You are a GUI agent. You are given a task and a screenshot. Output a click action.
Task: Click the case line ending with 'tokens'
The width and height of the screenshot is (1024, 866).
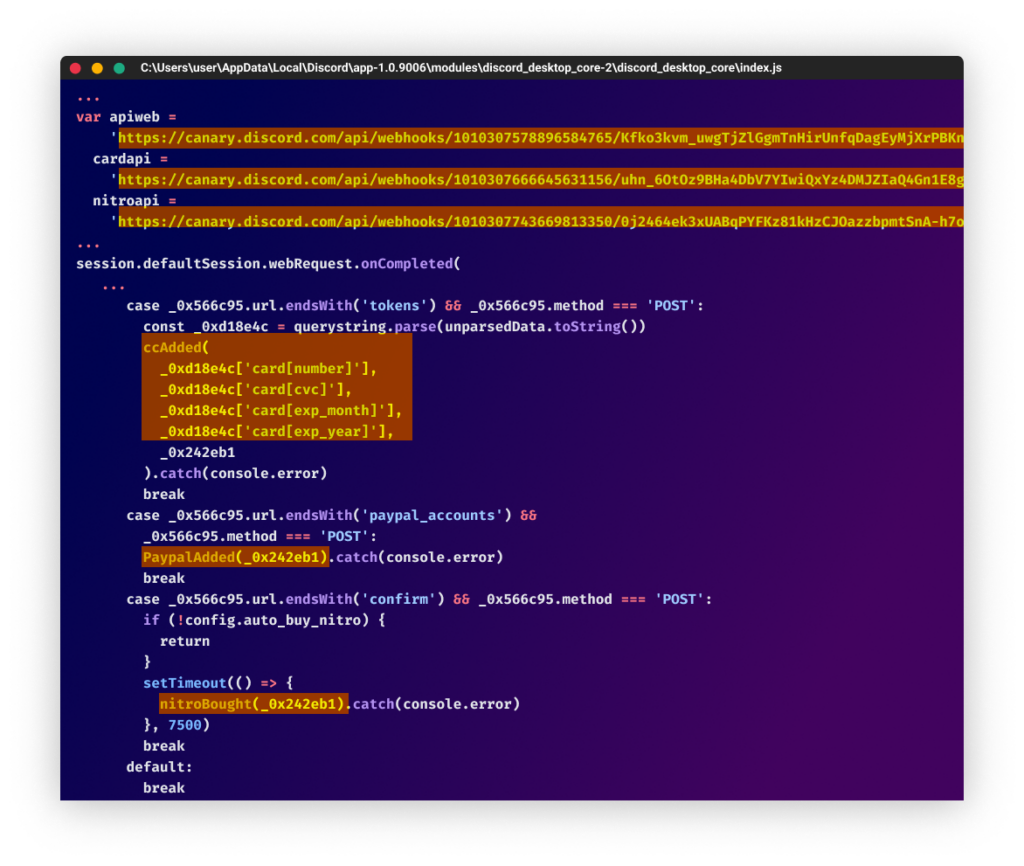pyautogui.click(x=415, y=306)
